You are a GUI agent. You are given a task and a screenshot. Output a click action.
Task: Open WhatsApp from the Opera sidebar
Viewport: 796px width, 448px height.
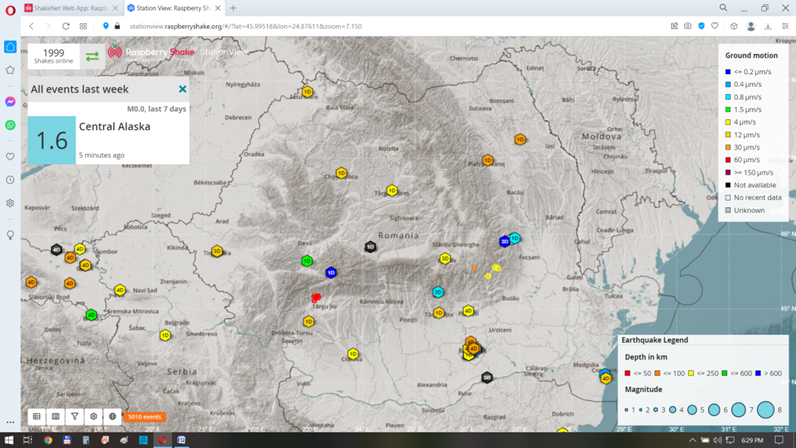click(10, 125)
